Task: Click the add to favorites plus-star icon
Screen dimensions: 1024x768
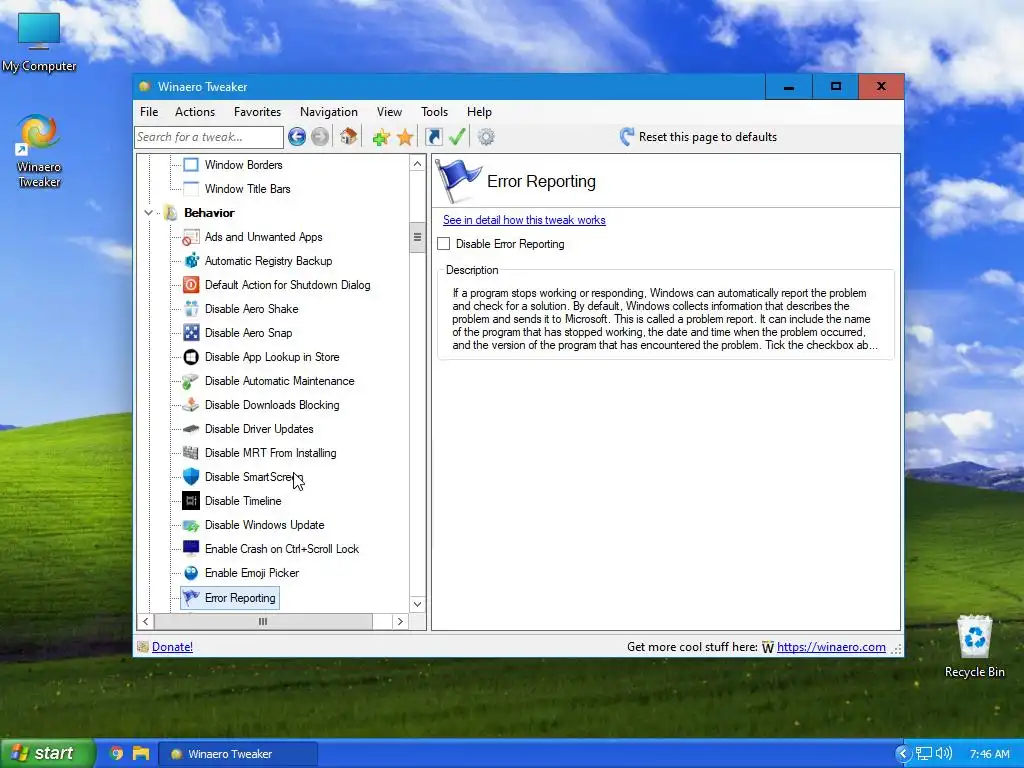Action: (381, 136)
